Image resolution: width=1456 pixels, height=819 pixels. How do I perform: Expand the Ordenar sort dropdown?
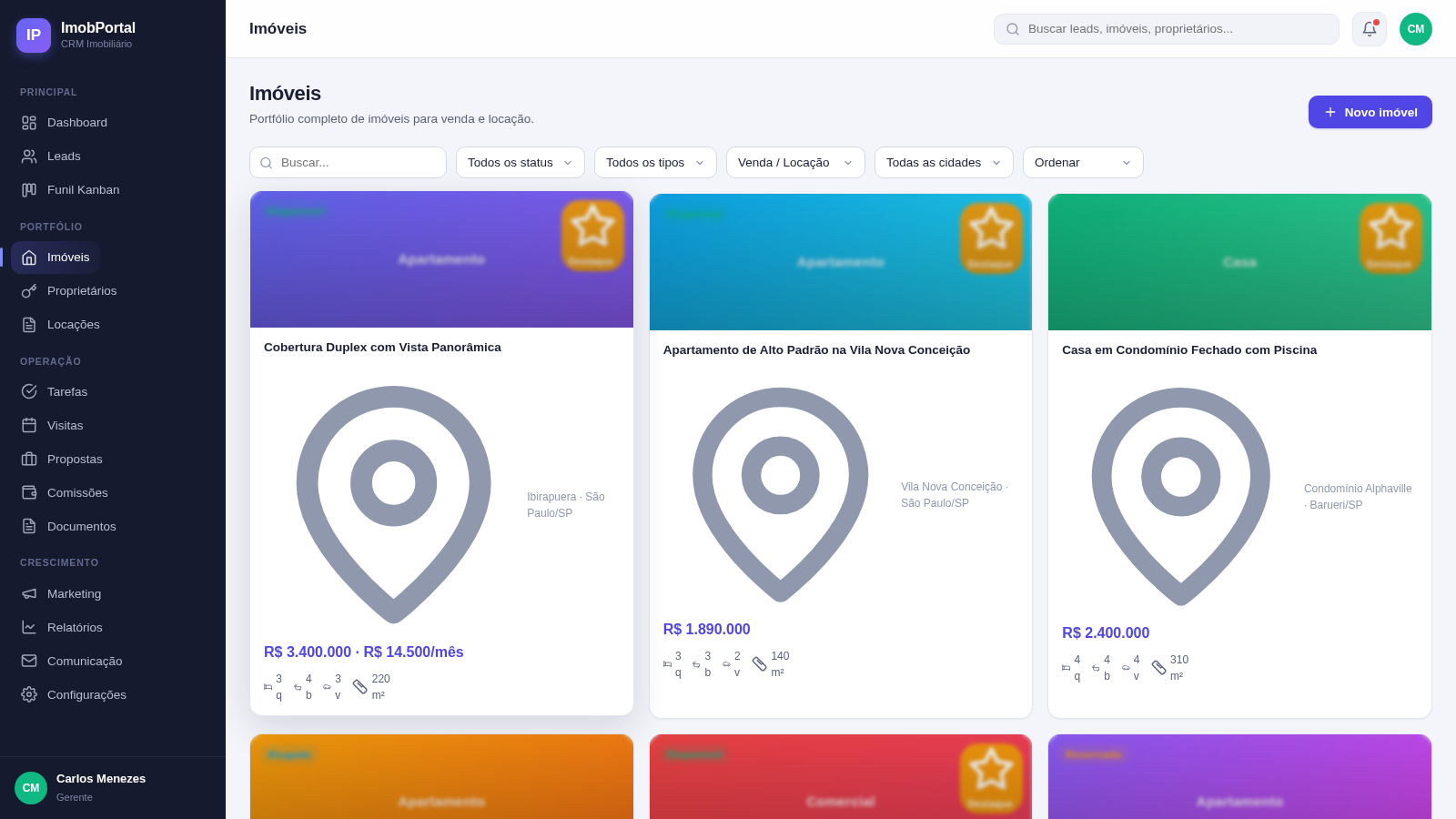tap(1083, 163)
